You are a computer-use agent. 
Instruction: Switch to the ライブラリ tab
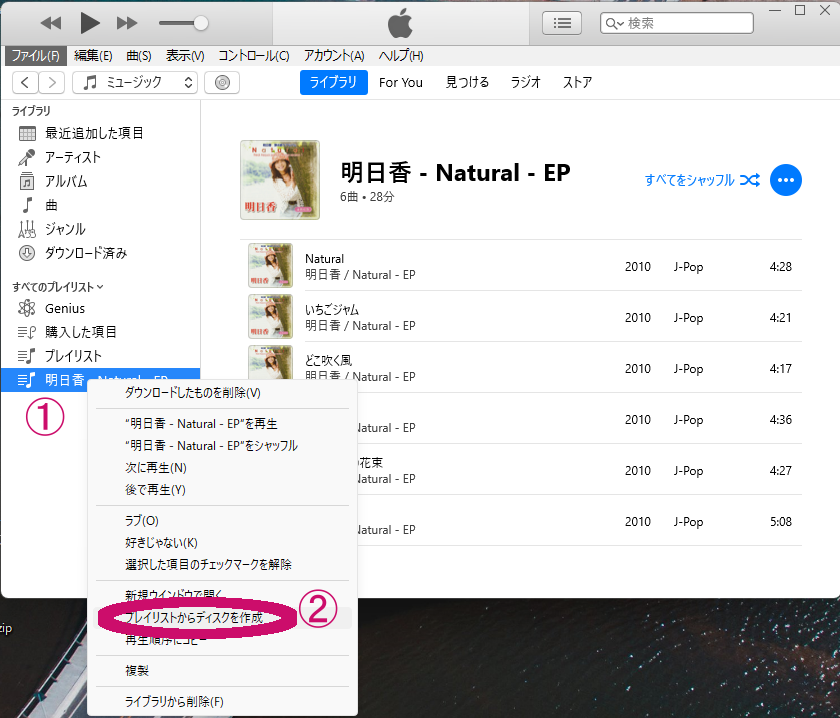point(333,83)
